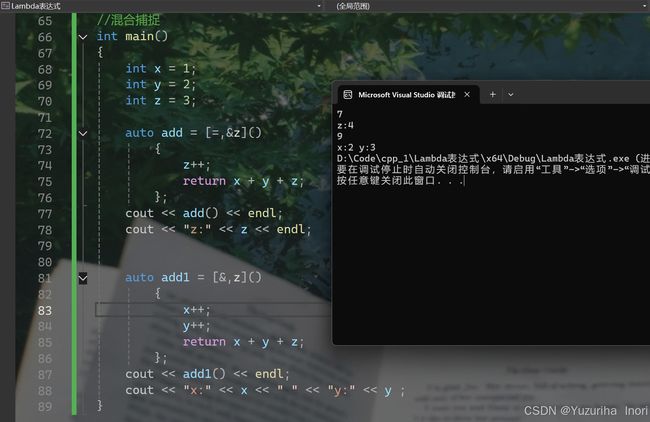Screen dimensions: 650x422
Task: Close the Microsoft Visual Studio console tab
Action: [467, 95]
